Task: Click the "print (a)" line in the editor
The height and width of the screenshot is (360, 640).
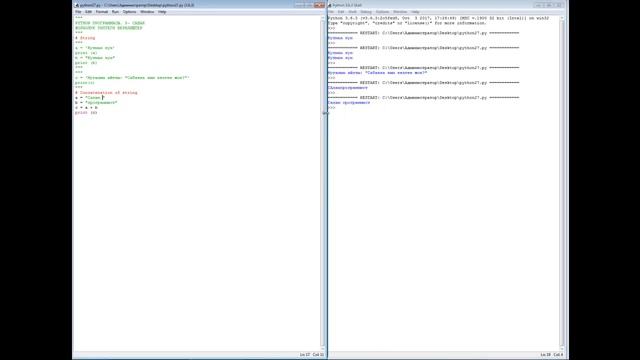Action: pyautogui.click(x=86, y=53)
